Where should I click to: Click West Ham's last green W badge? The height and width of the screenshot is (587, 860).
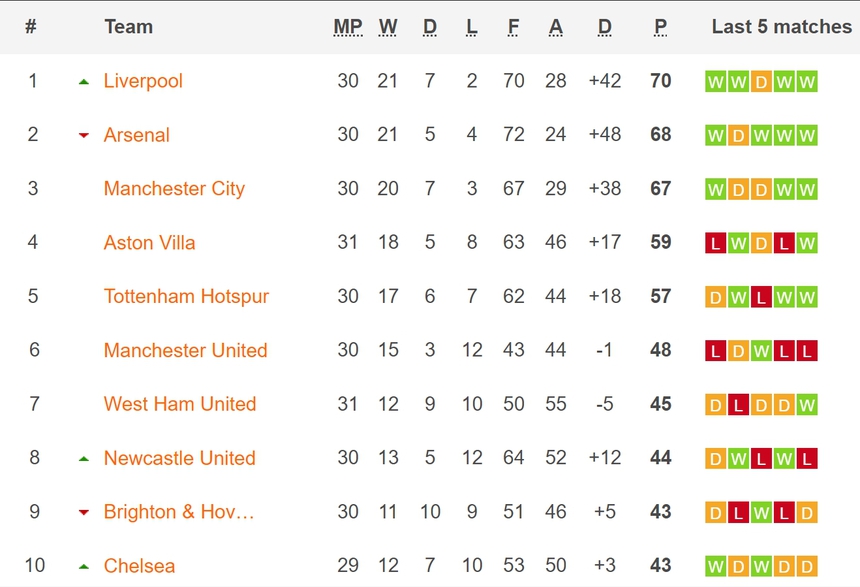[807, 405]
